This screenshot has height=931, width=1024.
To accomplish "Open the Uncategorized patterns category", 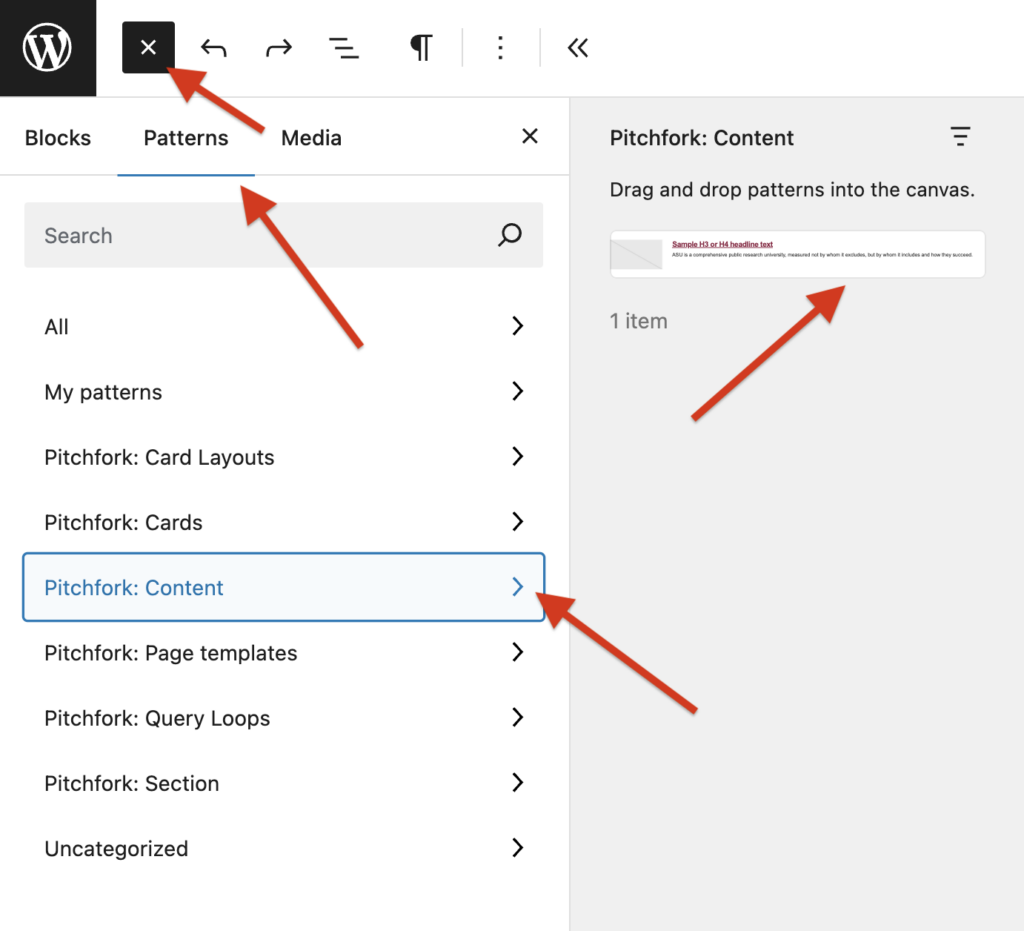I will pyautogui.click(x=283, y=849).
